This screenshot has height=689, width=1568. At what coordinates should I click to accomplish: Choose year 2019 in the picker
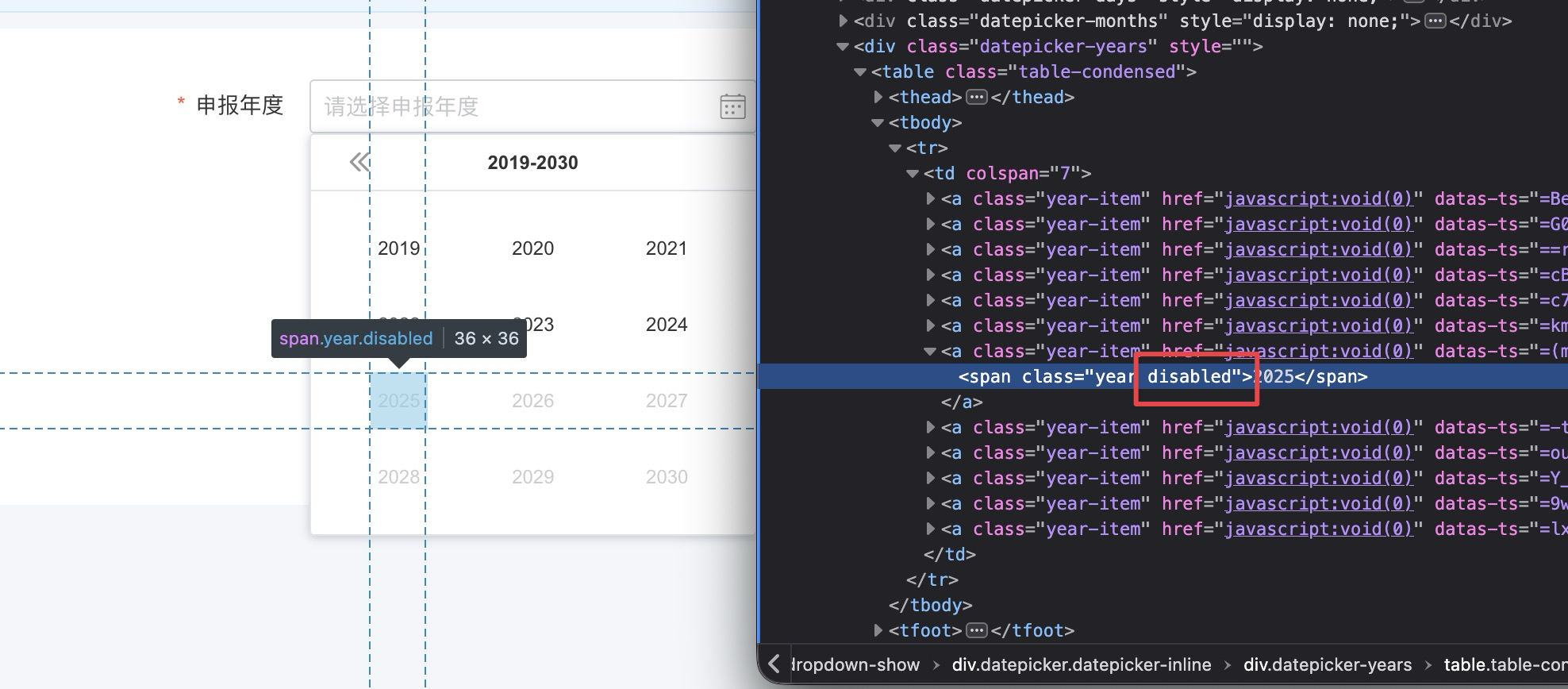click(398, 248)
